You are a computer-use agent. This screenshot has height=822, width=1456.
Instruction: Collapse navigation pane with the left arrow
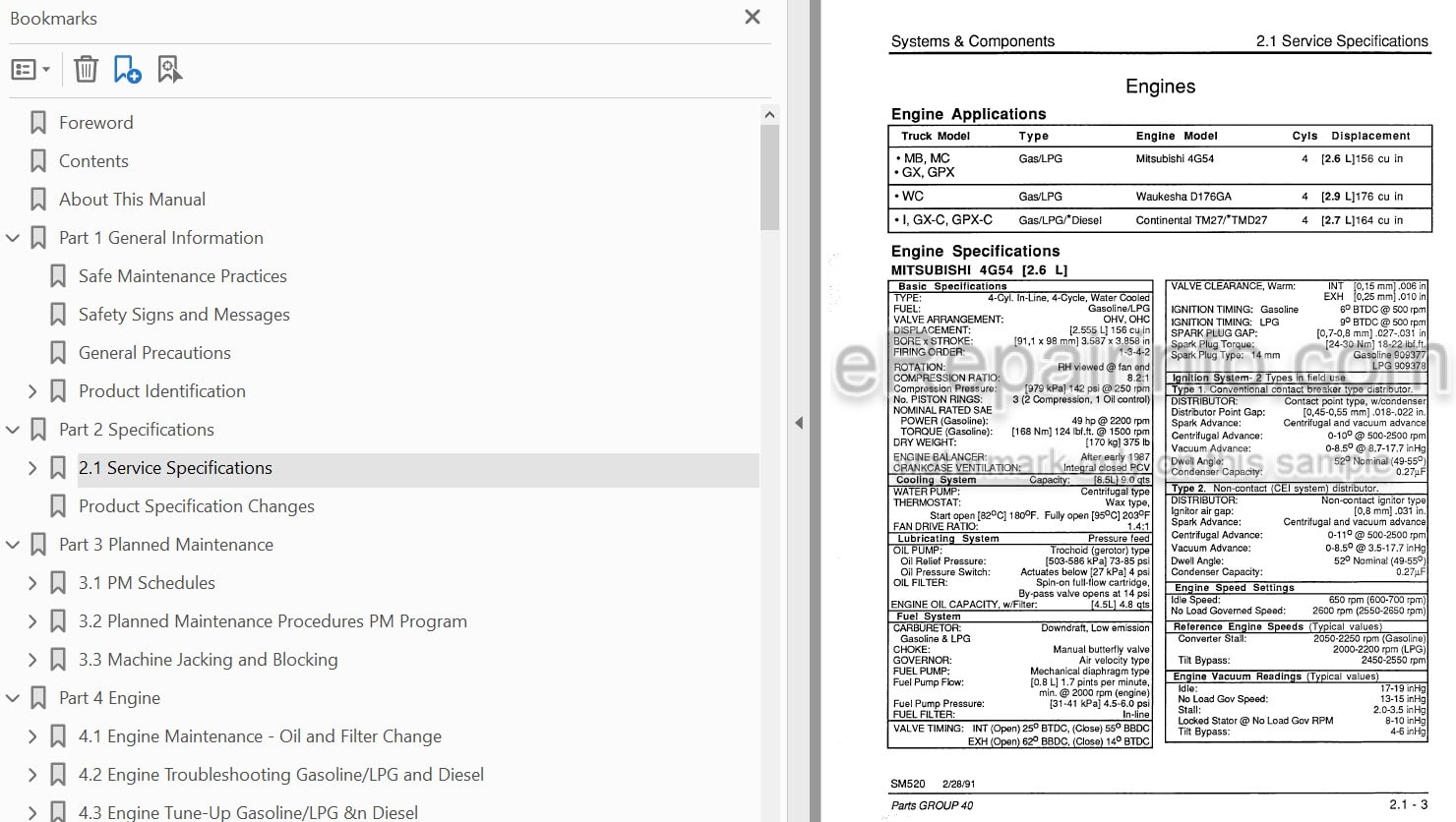pos(799,423)
